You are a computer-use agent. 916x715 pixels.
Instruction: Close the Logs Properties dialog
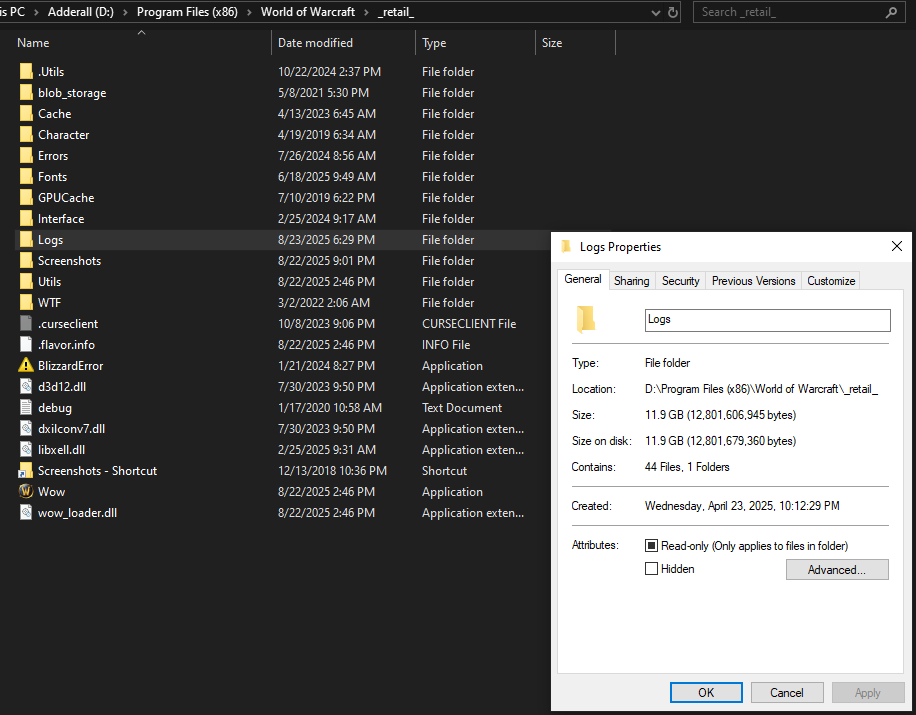(897, 247)
